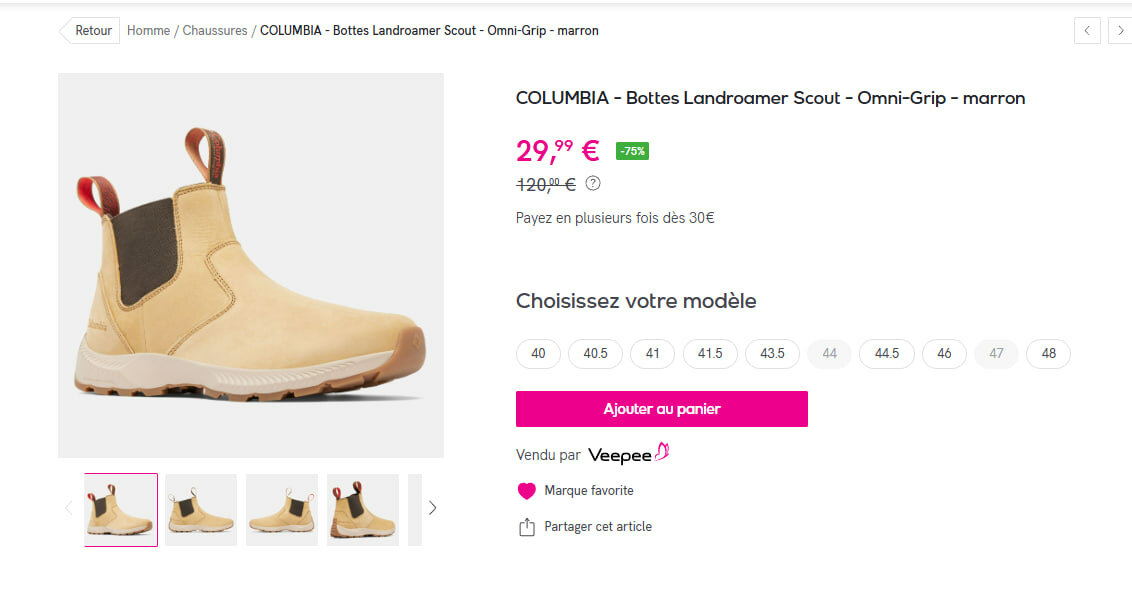This screenshot has height=597, width=1132.
Task: Click the Veepee seller logo
Action: (628, 455)
